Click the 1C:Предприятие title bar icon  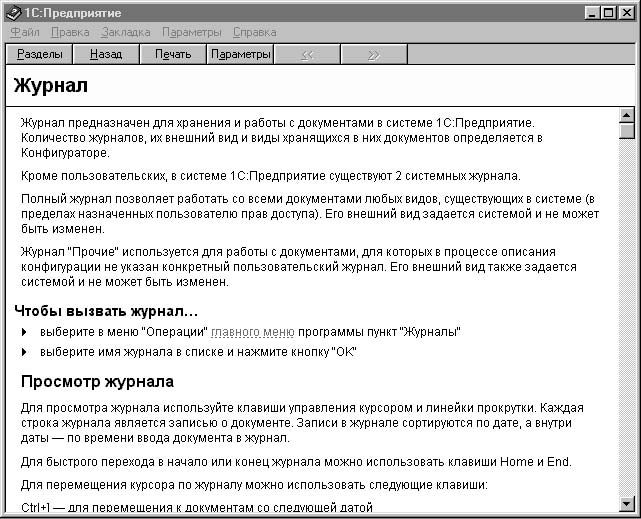[x=13, y=12]
